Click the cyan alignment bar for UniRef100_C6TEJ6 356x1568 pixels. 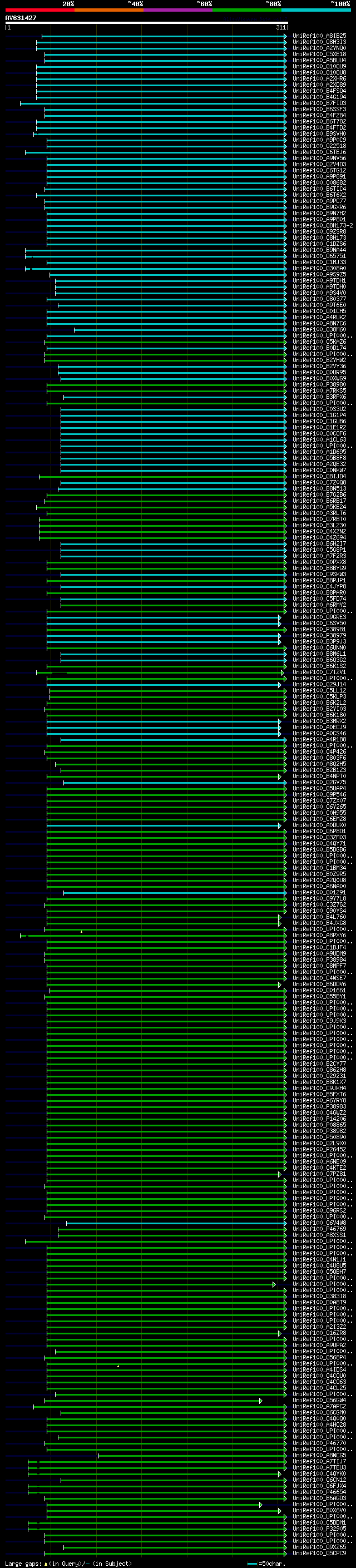156,152
